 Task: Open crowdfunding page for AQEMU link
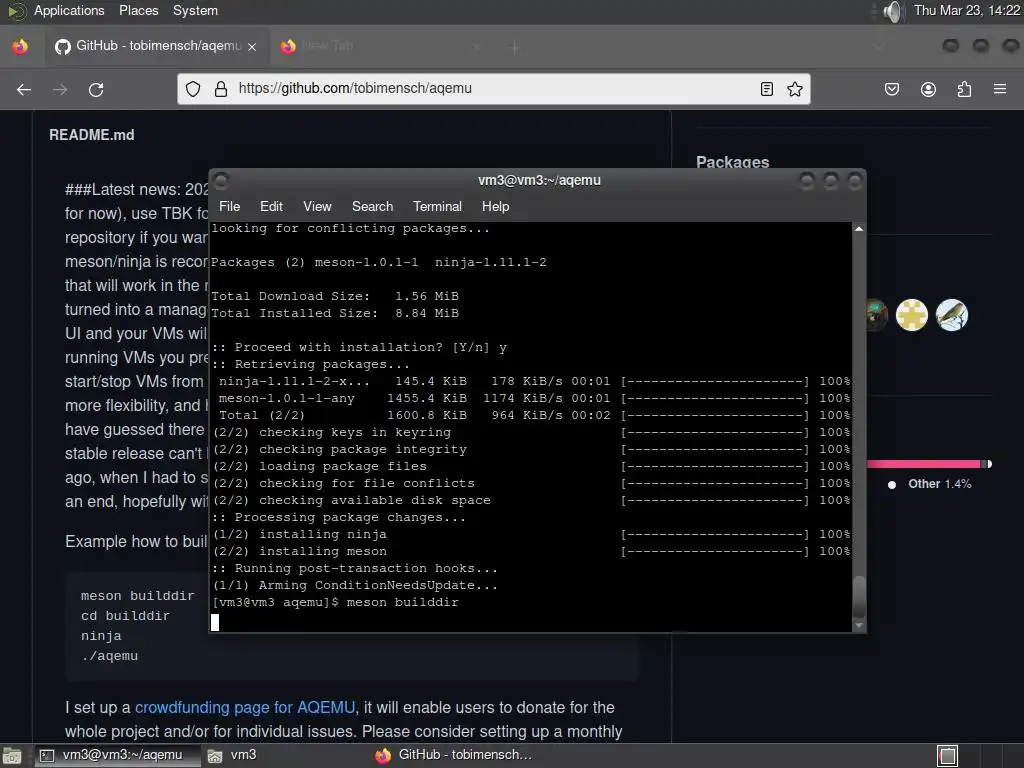tap(245, 707)
